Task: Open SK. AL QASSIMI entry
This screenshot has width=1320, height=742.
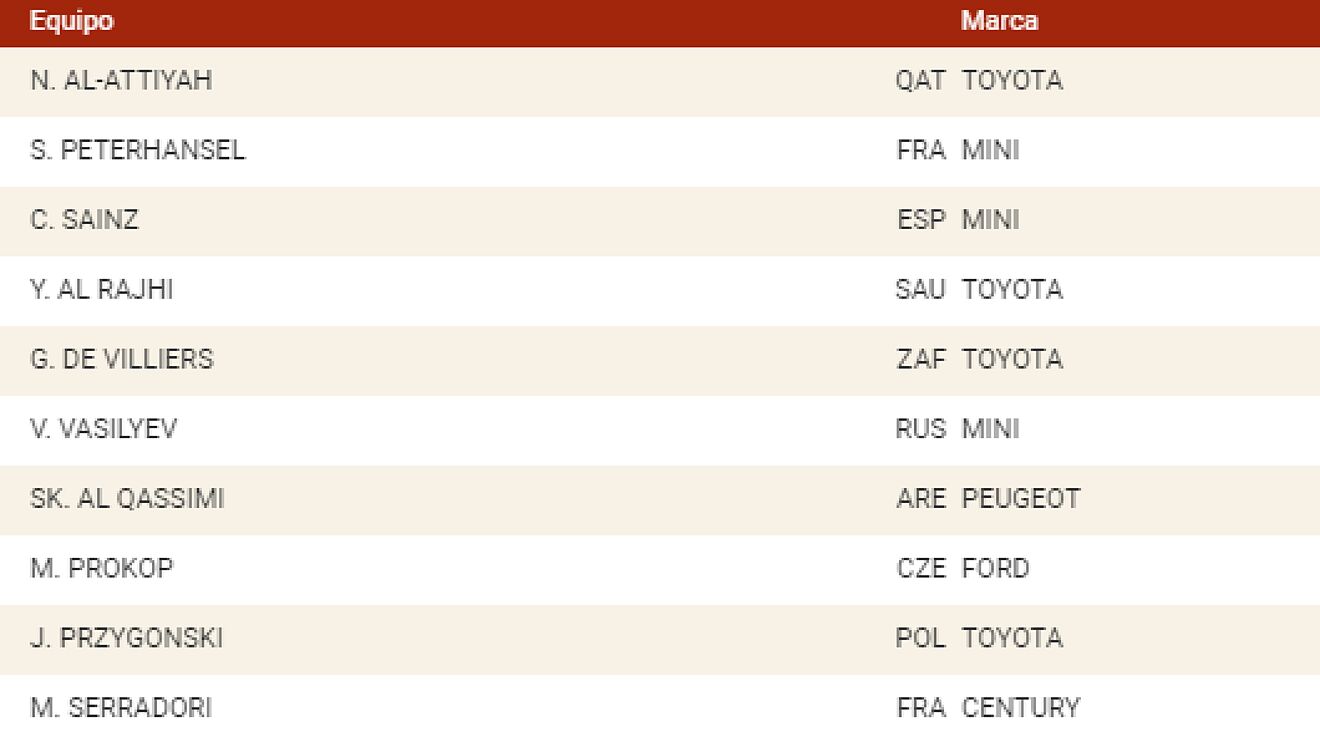Action: [x=127, y=499]
